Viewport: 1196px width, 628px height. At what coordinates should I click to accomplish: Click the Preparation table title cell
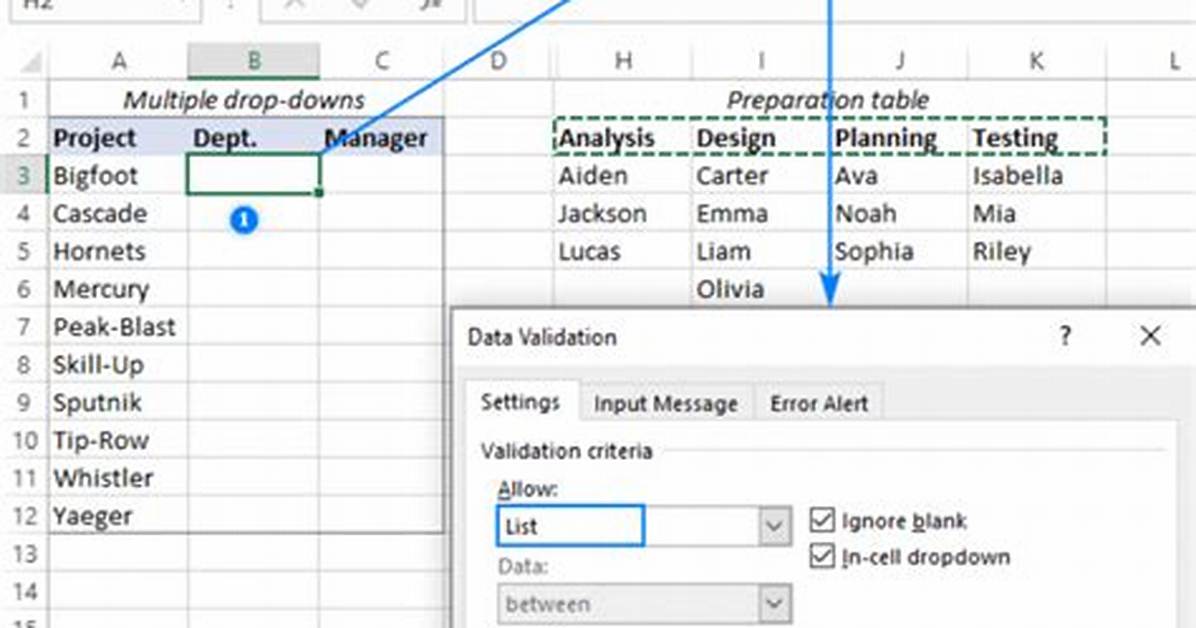(829, 99)
